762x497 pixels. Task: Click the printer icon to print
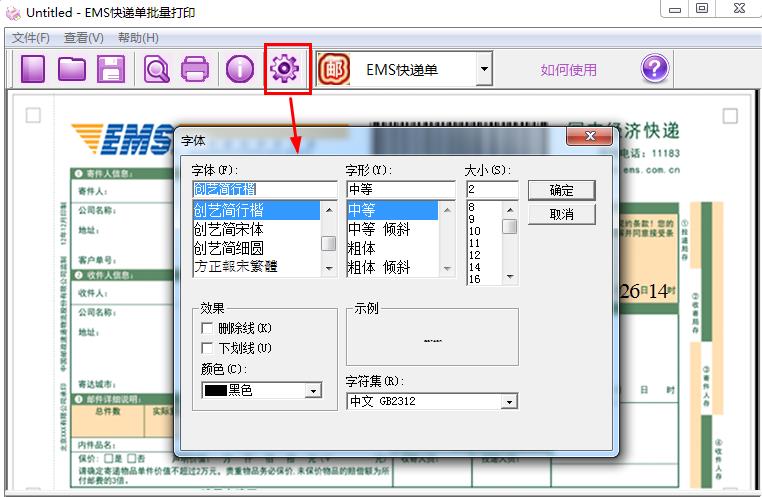point(194,69)
